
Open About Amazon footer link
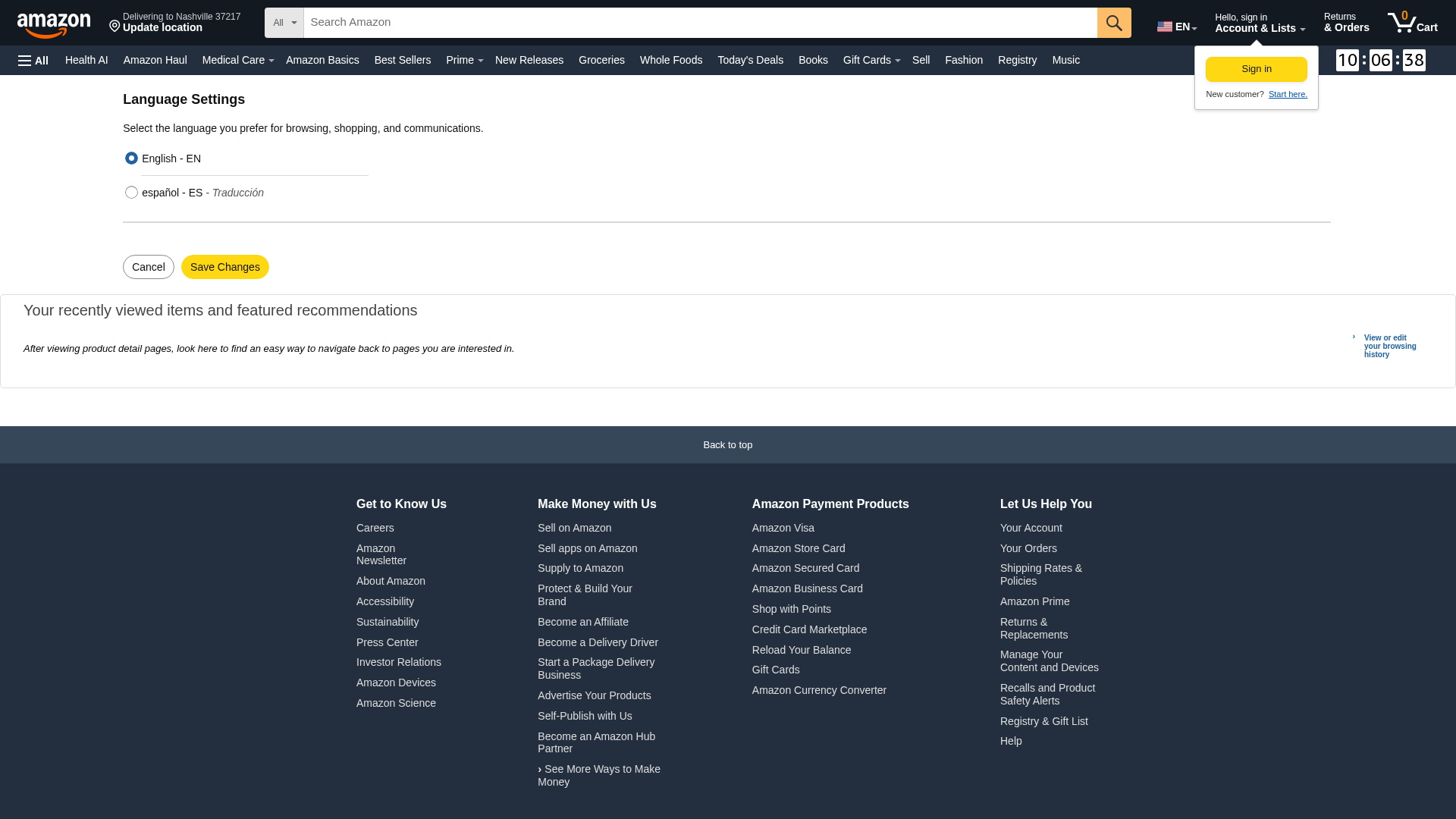click(x=391, y=581)
